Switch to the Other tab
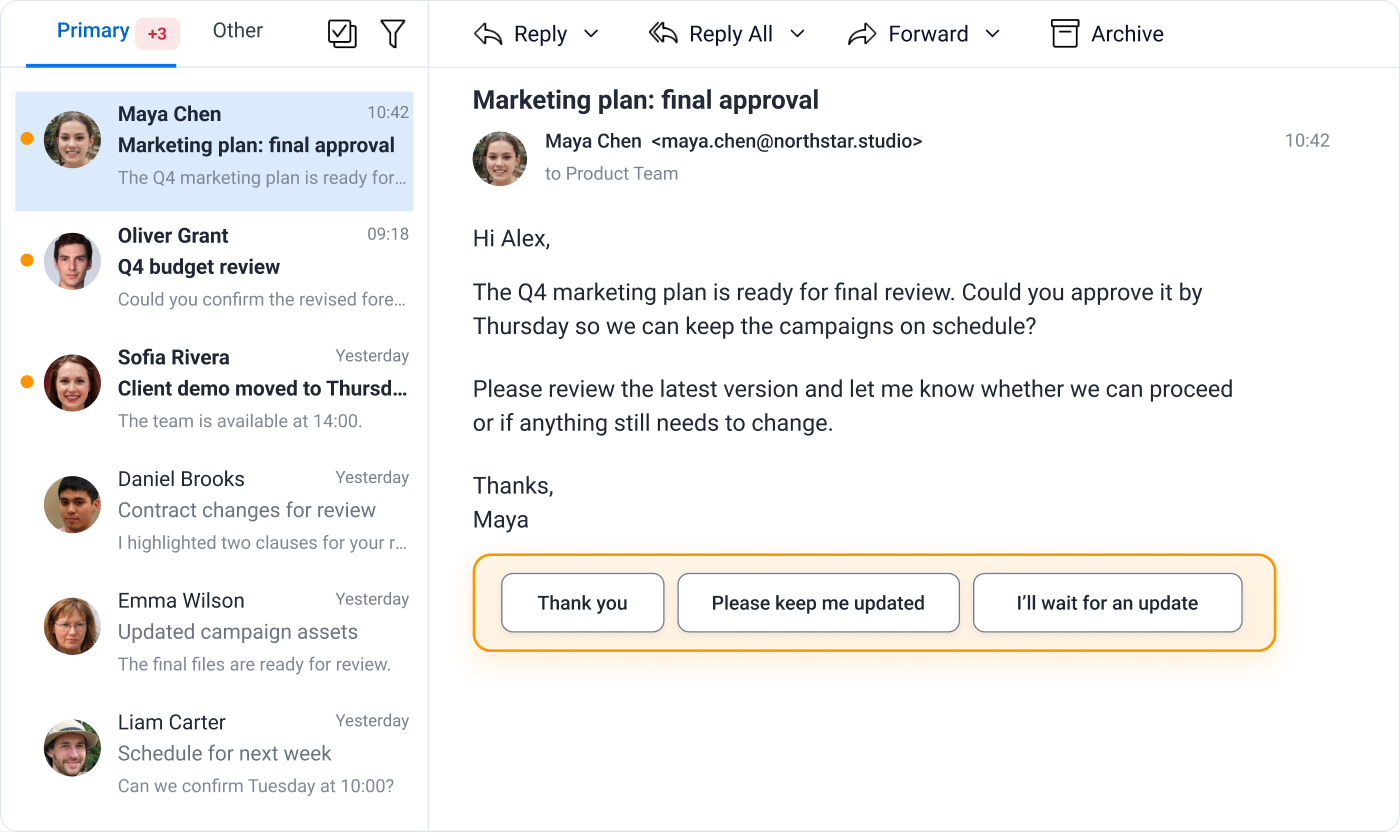 coord(238,31)
